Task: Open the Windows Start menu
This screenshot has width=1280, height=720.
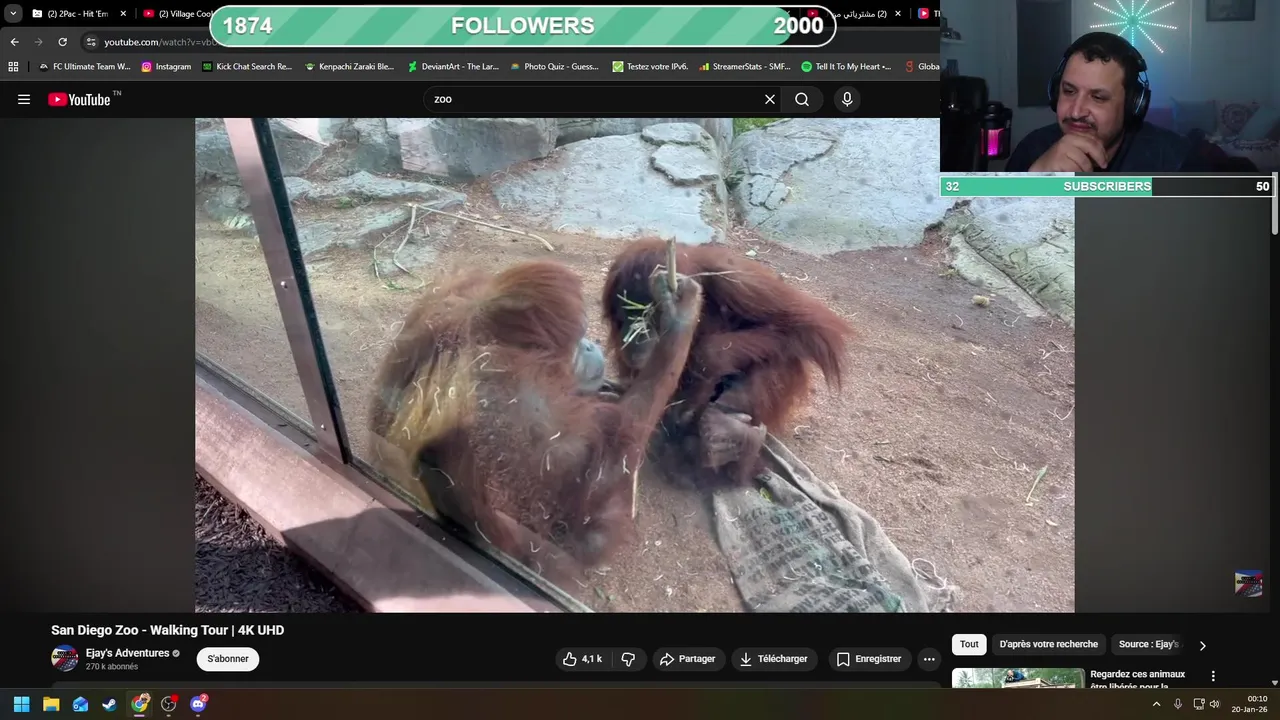Action: pos(21,704)
